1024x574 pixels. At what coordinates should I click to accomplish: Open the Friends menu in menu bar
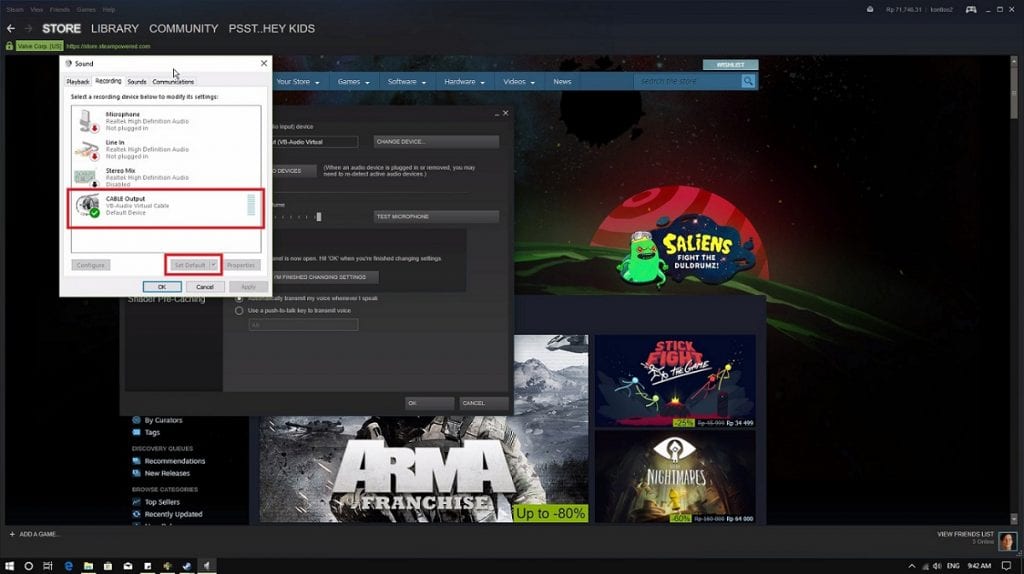pos(59,10)
